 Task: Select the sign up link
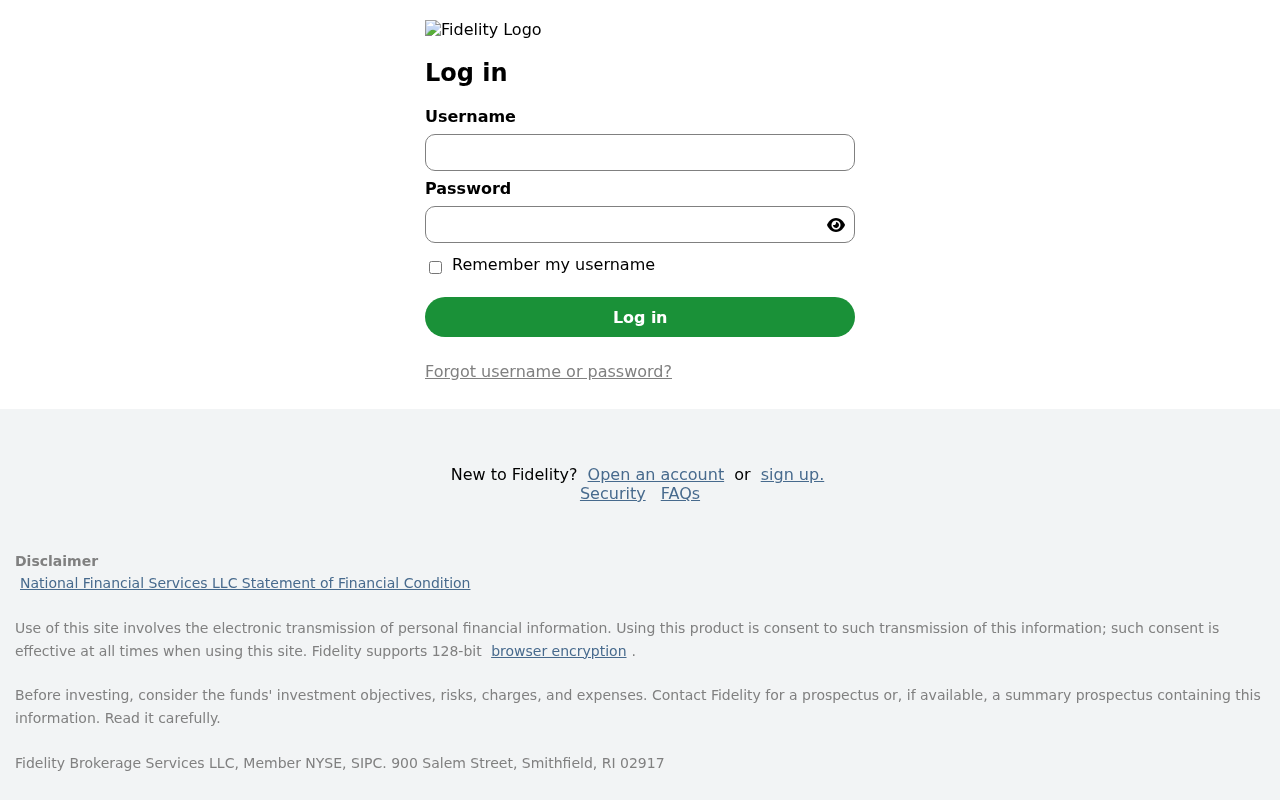tap(792, 475)
